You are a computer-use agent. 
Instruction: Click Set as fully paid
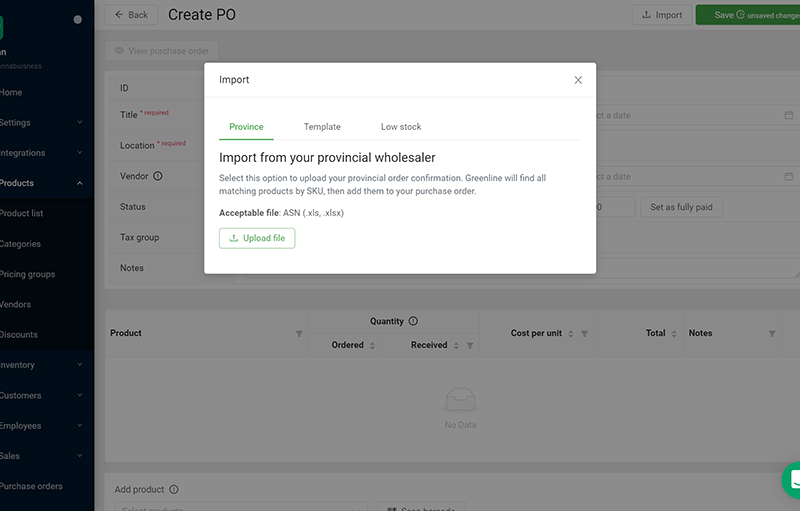(x=681, y=207)
